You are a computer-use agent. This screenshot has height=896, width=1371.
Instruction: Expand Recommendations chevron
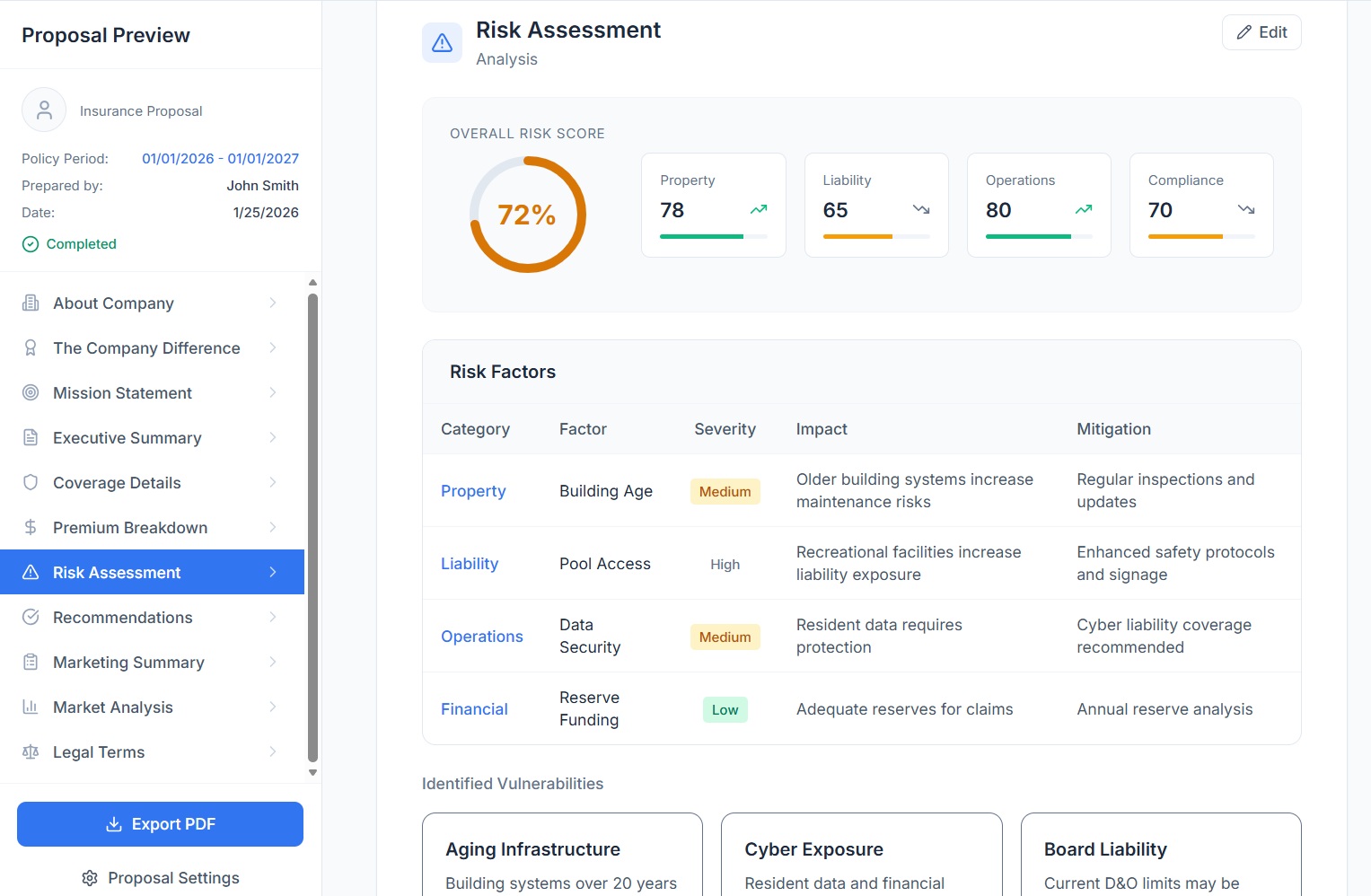pyautogui.click(x=273, y=617)
